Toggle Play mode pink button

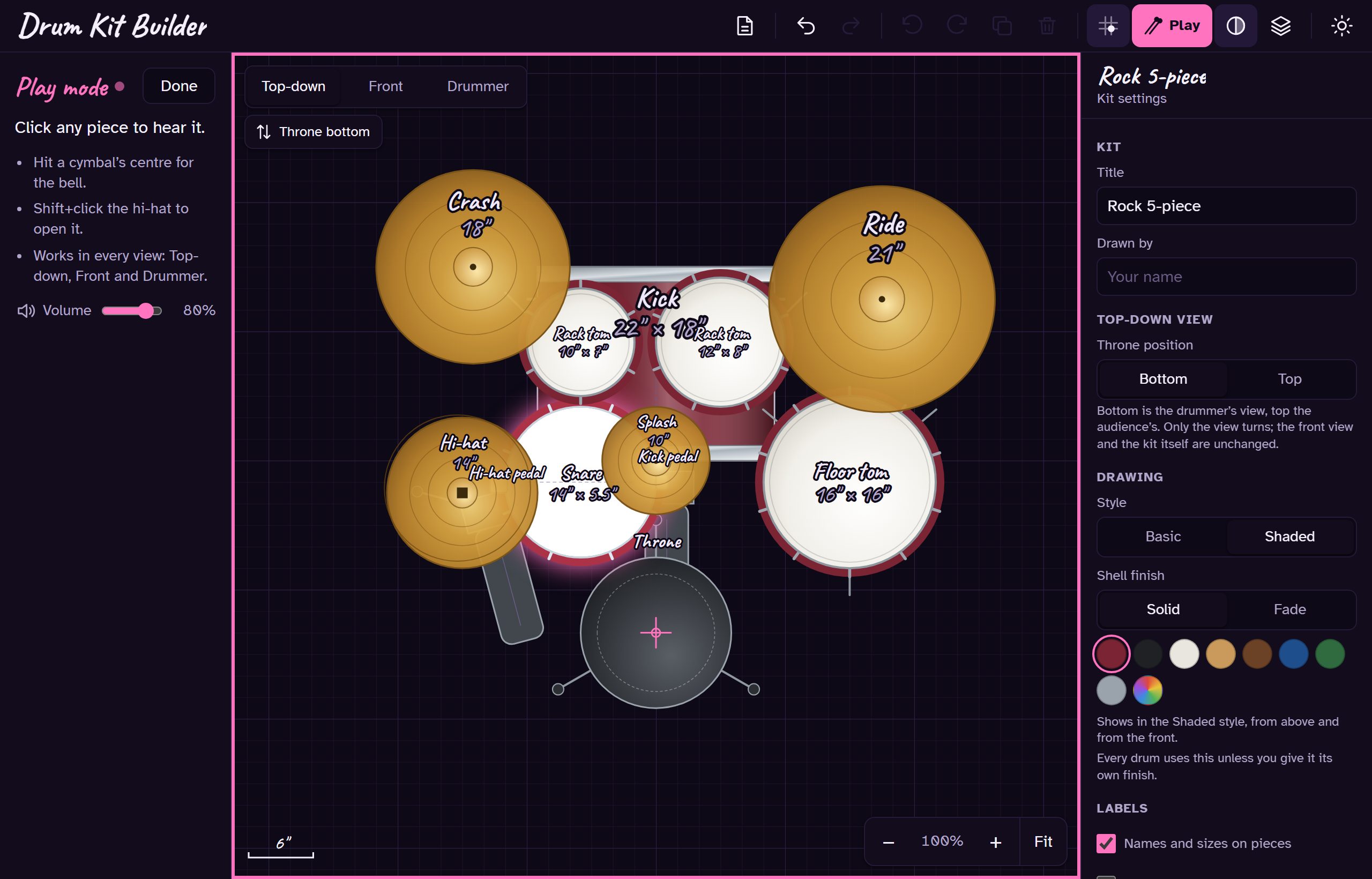1172,26
